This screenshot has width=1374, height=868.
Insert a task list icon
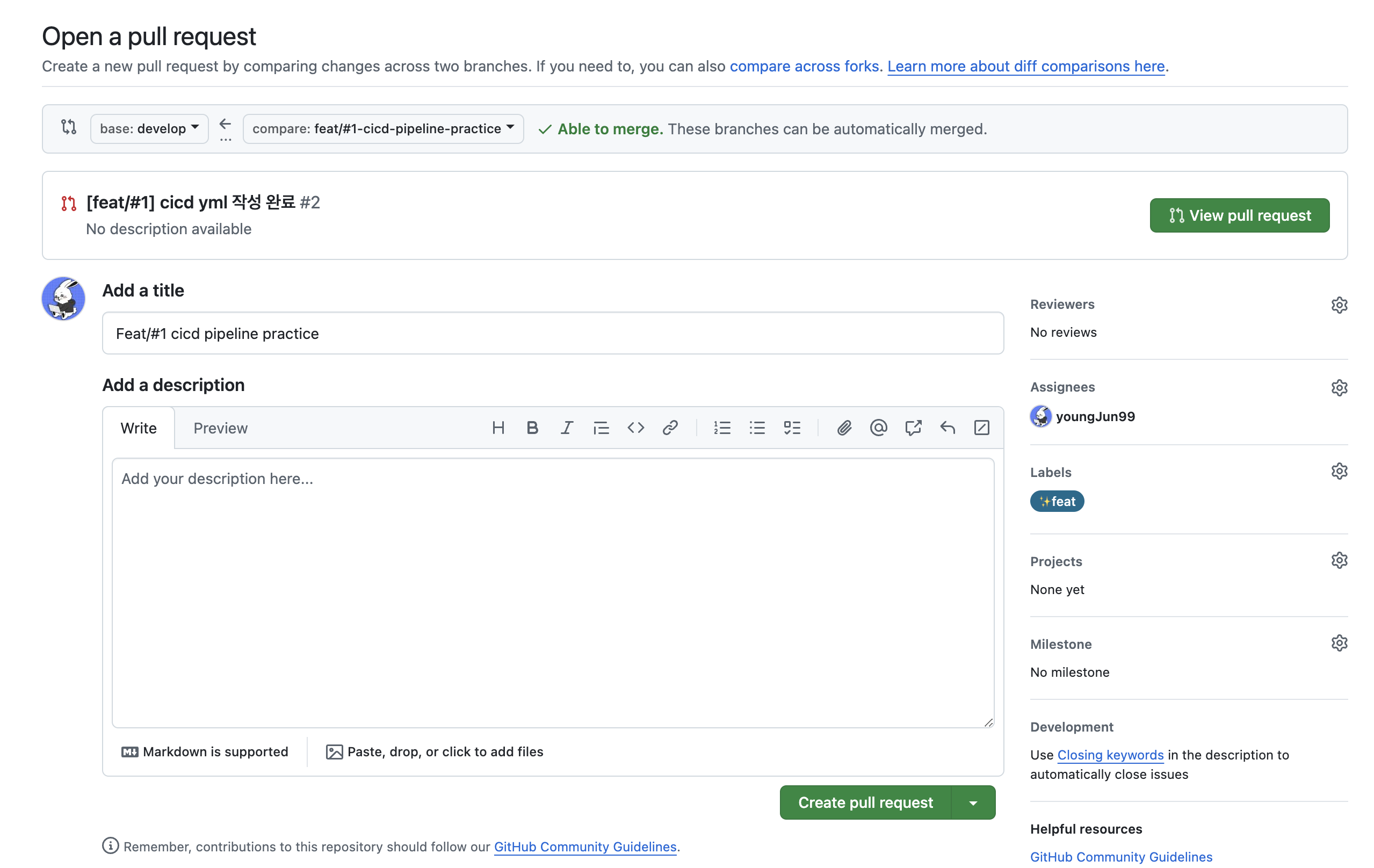[792, 428]
